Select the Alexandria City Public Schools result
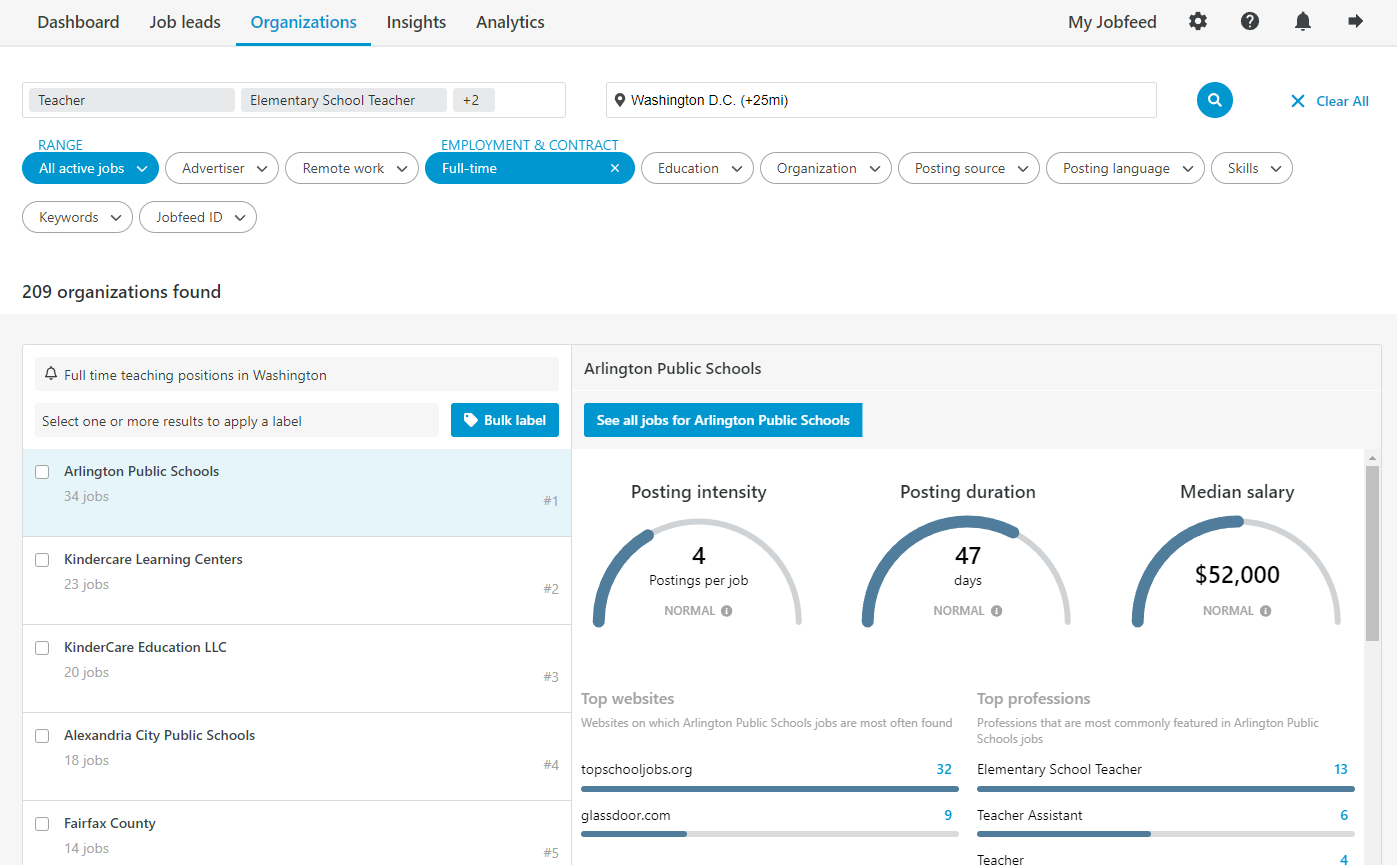The width and height of the screenshot is (1397, 865). coord(297,757)
